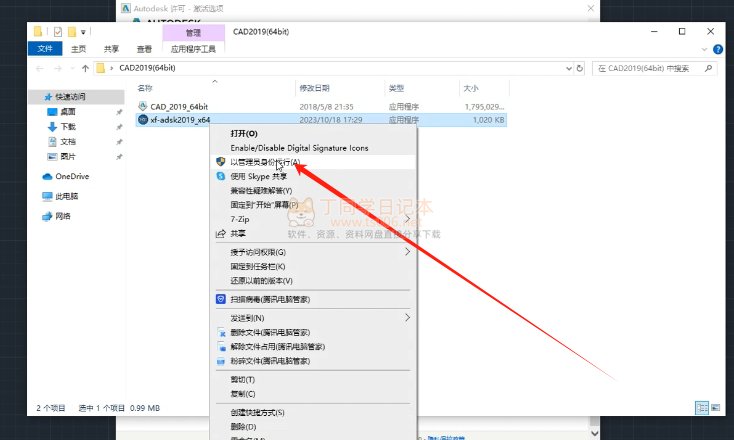The image size is (734, 440).
Task: Expand the 授予访问权限(G) submenu arrow
Action: tap(407, 252)
